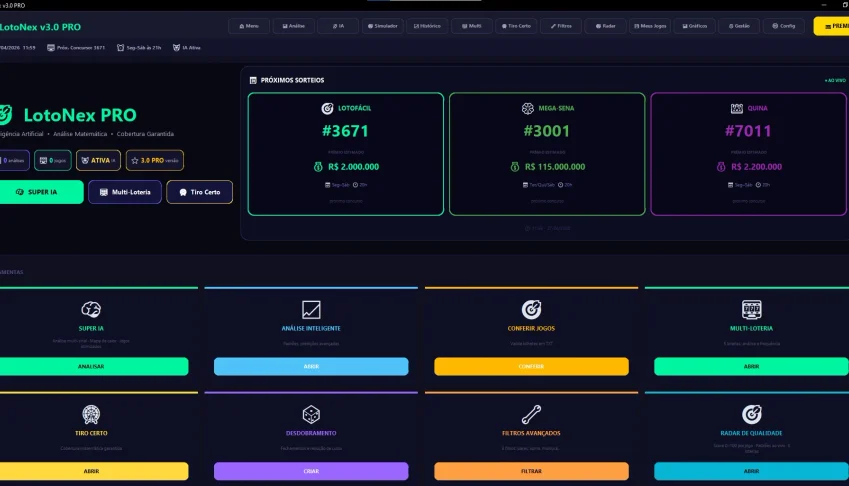Go to Meus Jogos

coord(650,26)
